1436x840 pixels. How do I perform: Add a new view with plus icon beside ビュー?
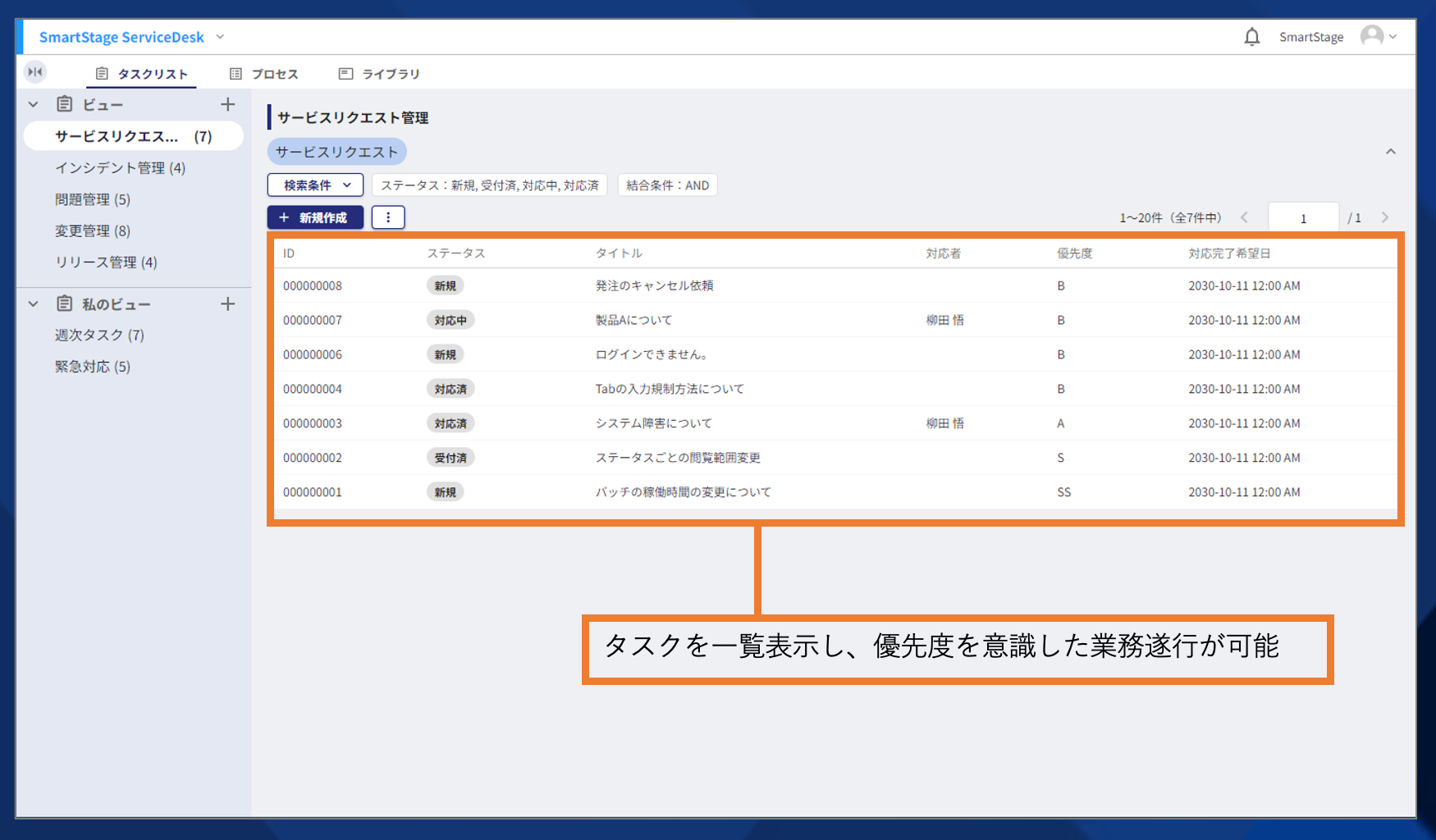228,104
